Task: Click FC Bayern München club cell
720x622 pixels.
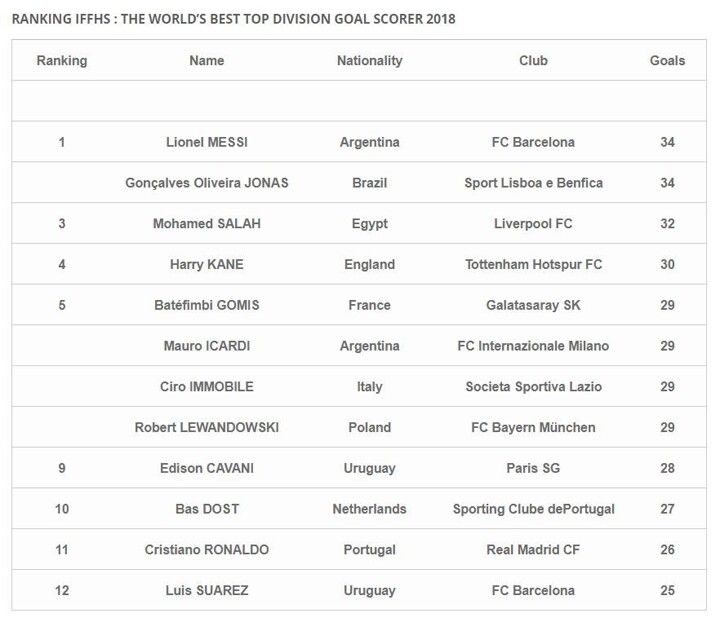Action: (533, 428)
